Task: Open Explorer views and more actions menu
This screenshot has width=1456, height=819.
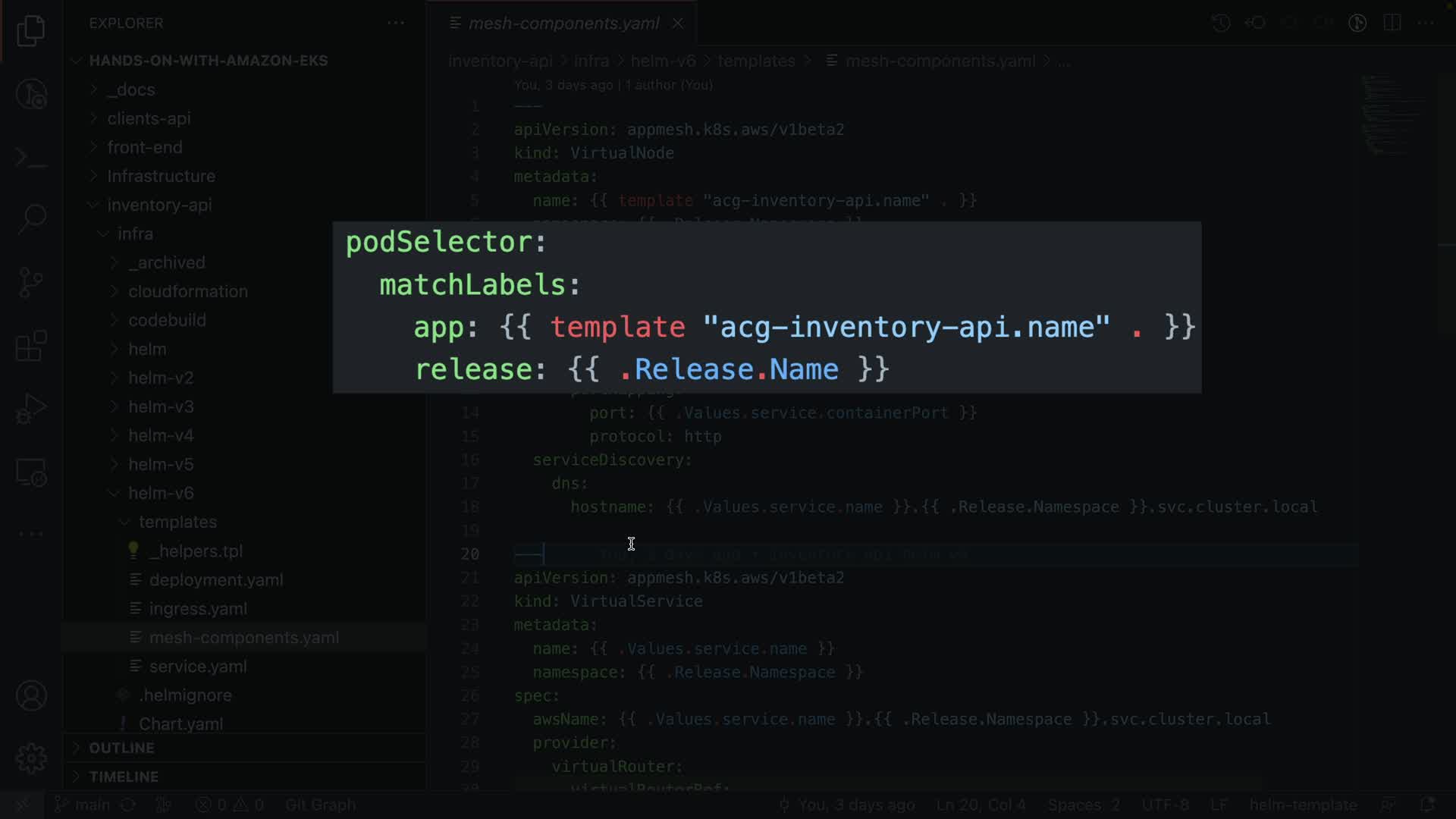Action: tap(396, 23)
